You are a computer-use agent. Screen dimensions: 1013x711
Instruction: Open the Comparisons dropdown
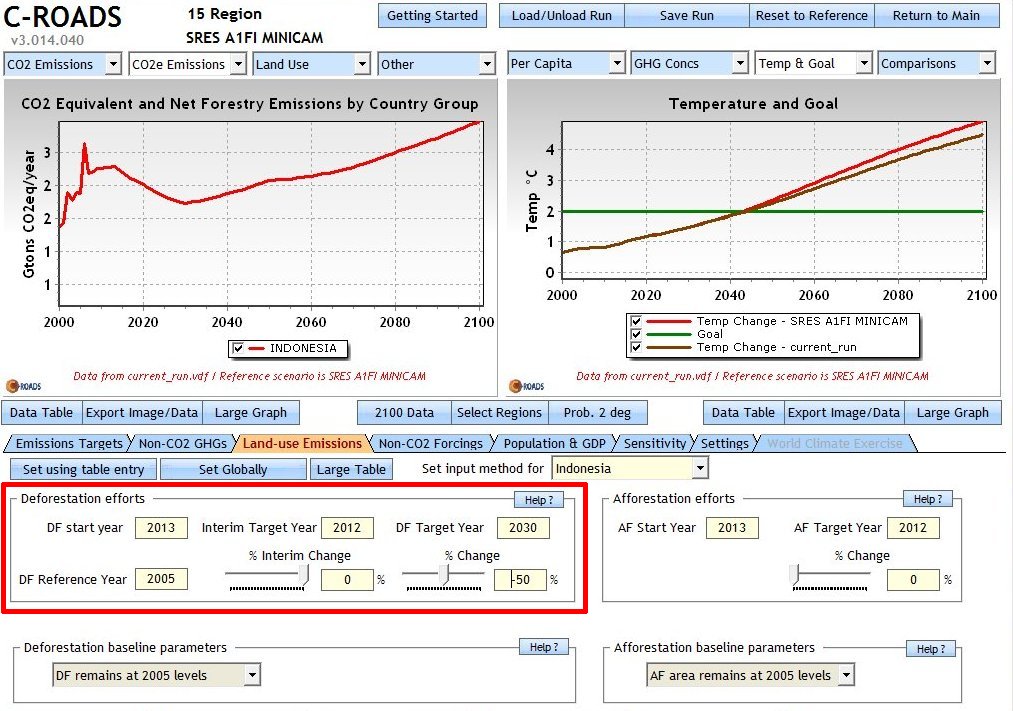(937, 63)
